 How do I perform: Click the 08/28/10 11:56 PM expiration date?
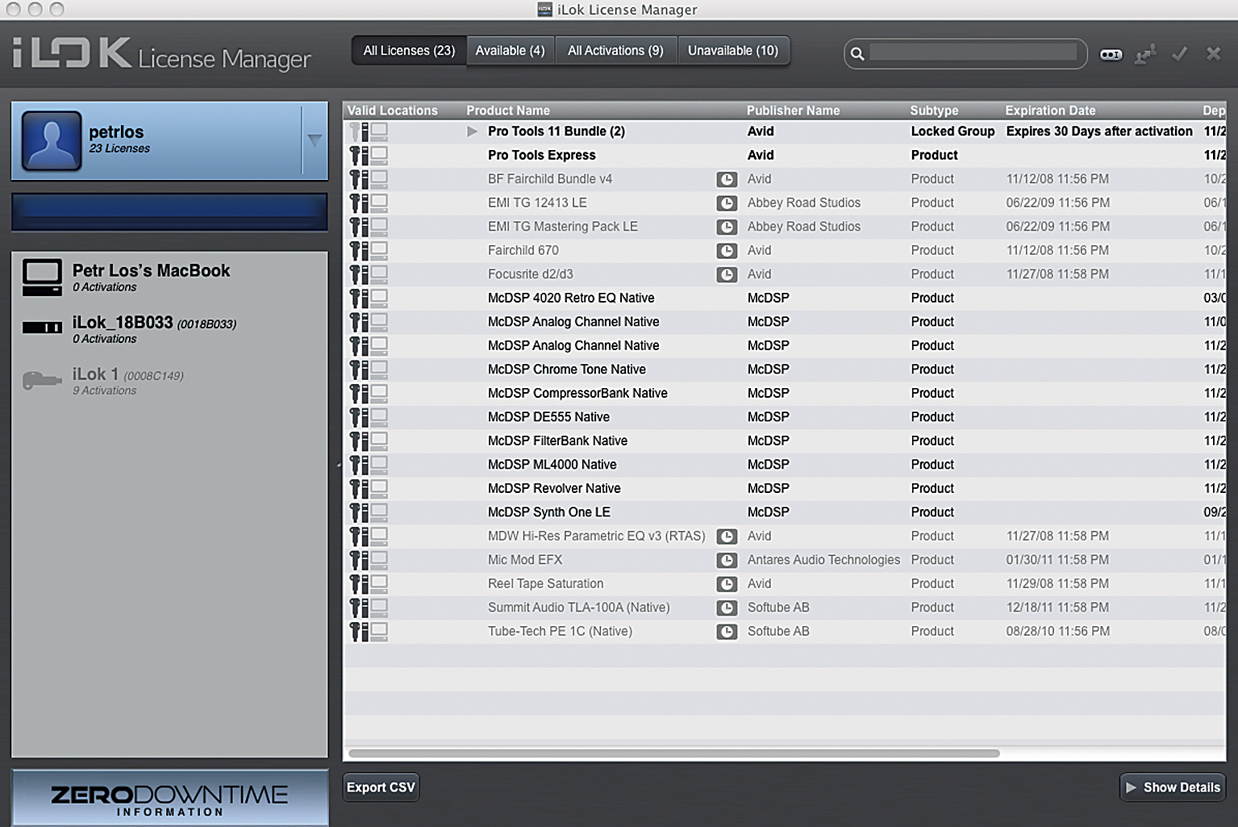coord(1058,632)
